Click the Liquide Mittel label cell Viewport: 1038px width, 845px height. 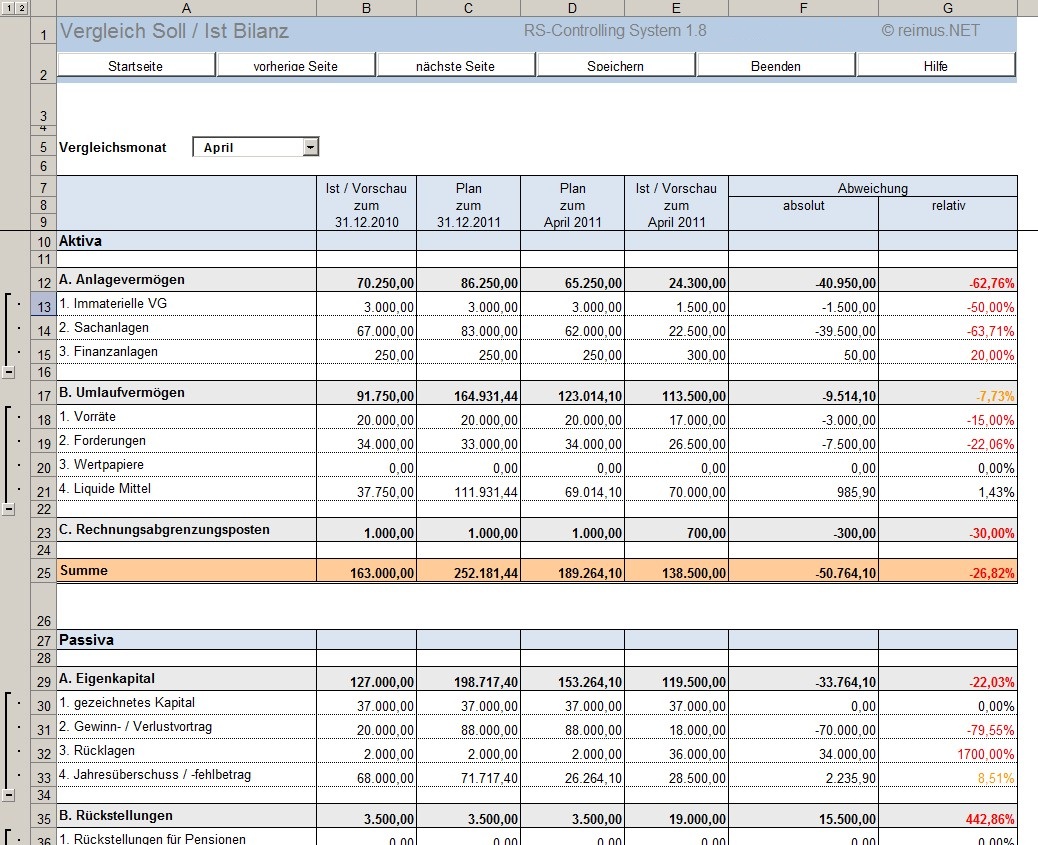pos(187,489)
